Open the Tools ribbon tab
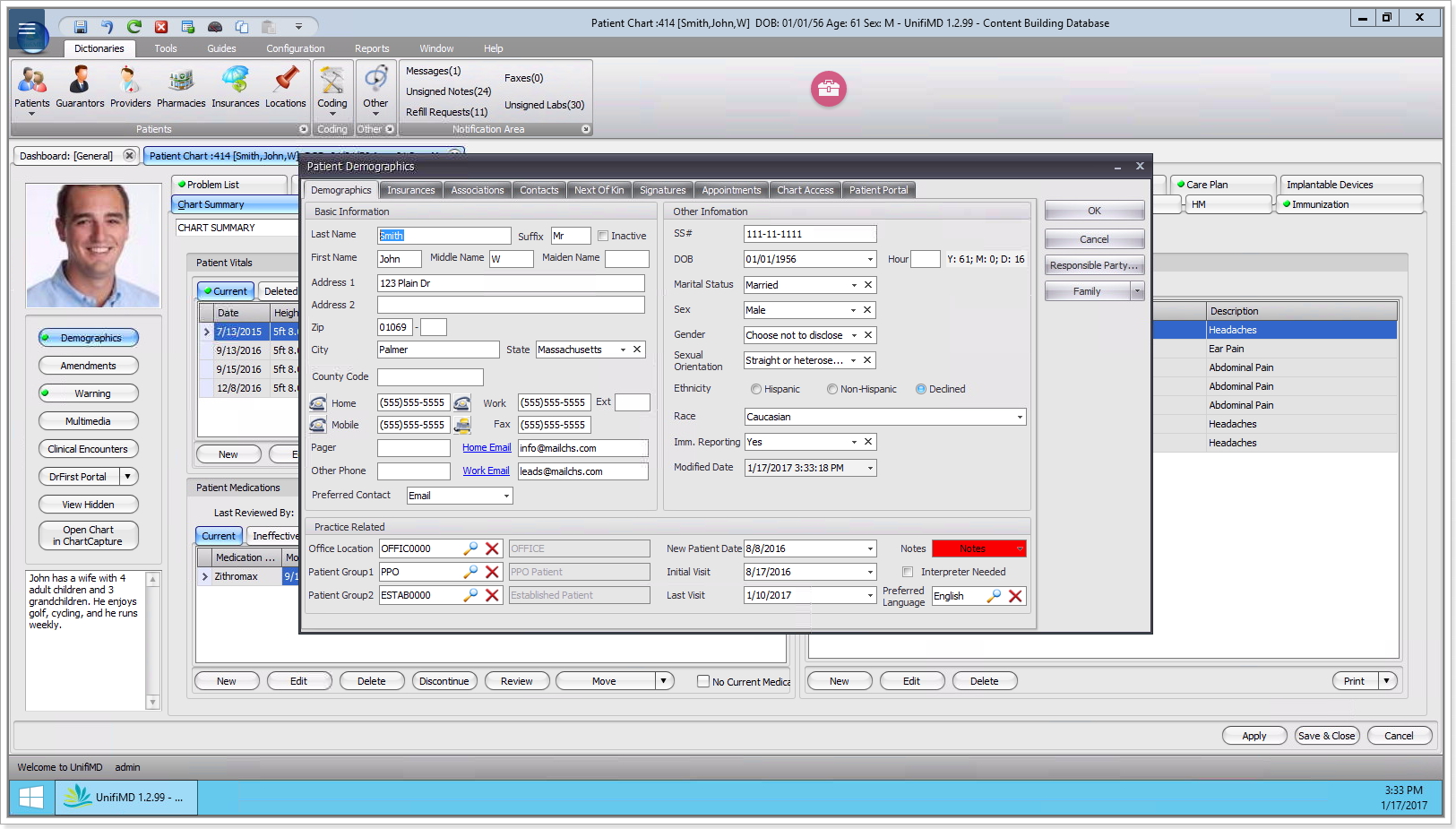Screen dimensions: 1456x829 coord(166,48)
